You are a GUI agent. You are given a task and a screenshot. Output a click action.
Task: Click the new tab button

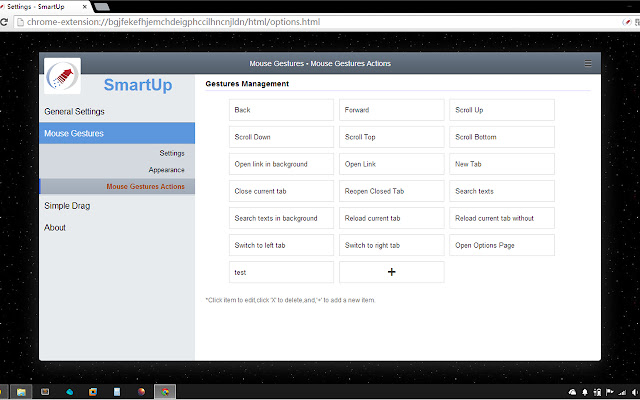[x=101, y=6]
